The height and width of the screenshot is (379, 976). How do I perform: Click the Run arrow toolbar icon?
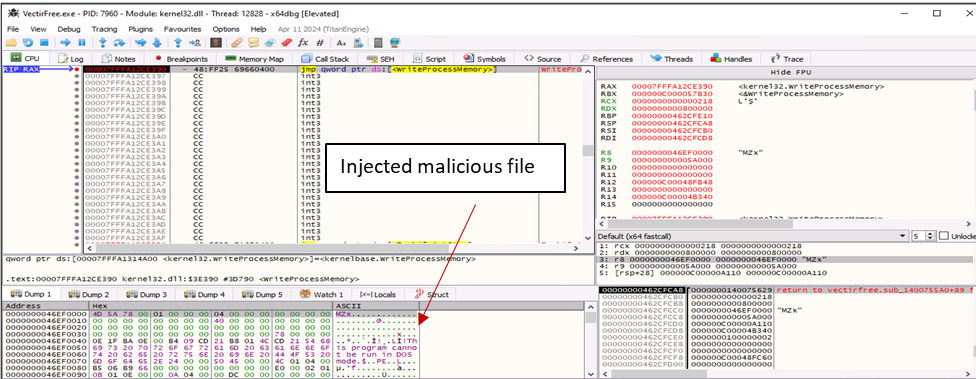65,43
